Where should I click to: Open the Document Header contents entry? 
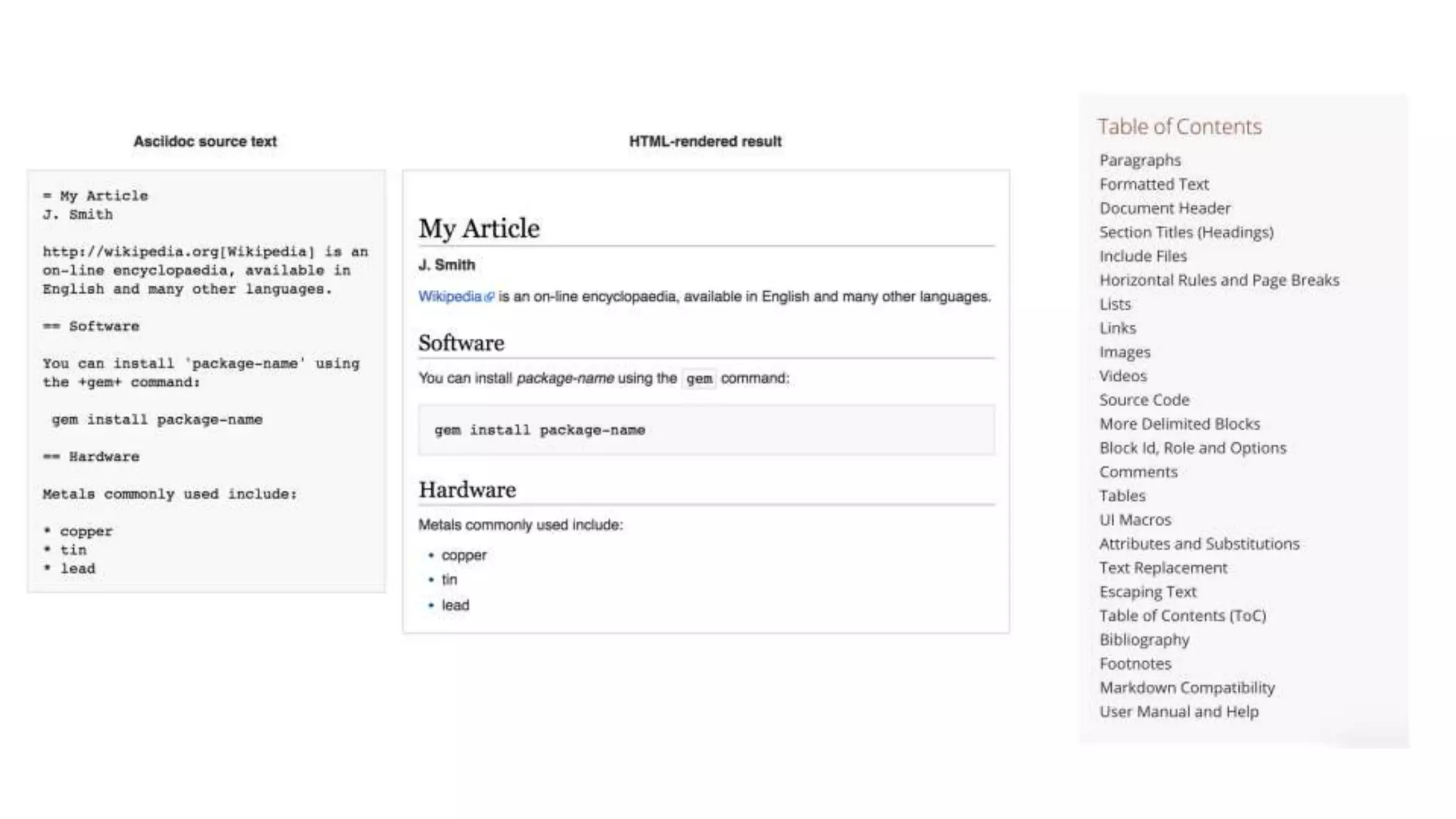click(1165, 208)
